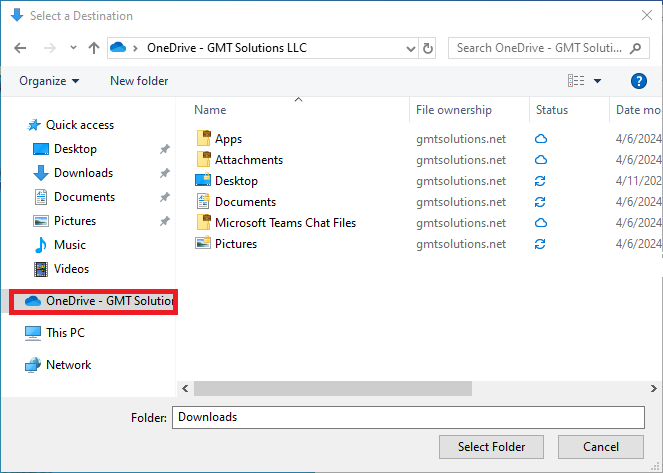Screen dimensions: 663x473
Task: Open the Help button
Action: 638,81
